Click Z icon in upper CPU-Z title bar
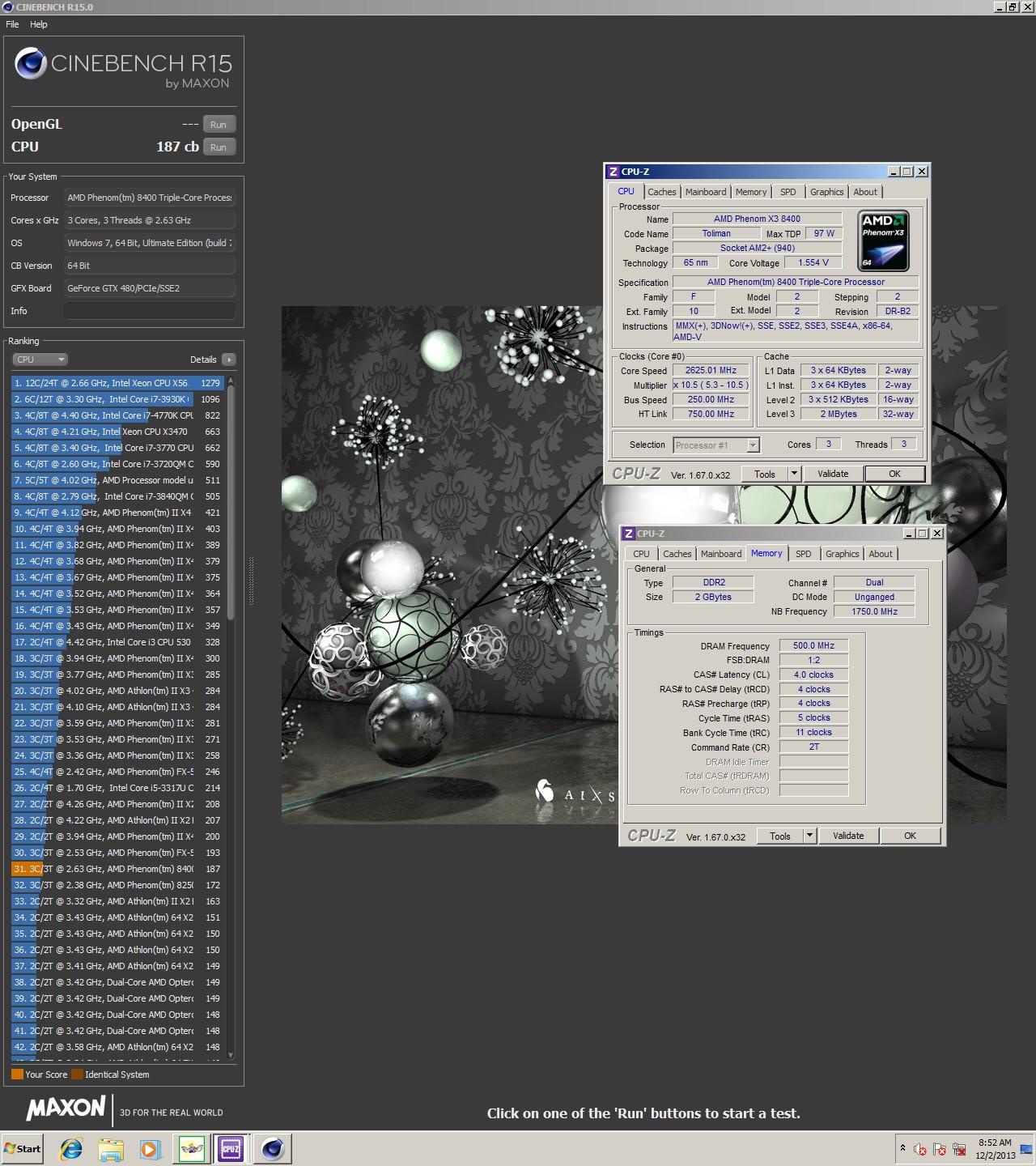The width and height of the screenshot is (1036, 1166). [614, 172]
